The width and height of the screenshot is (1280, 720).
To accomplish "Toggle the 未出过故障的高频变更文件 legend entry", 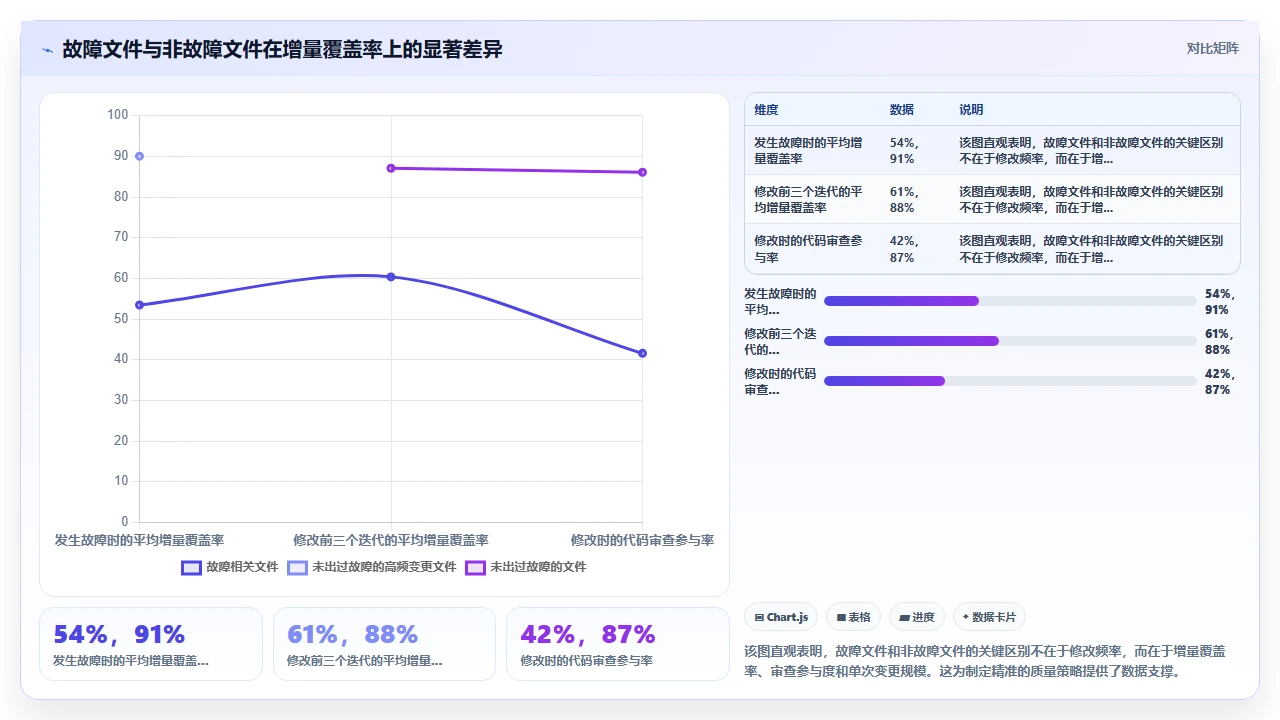I will [x=371, y=567].
